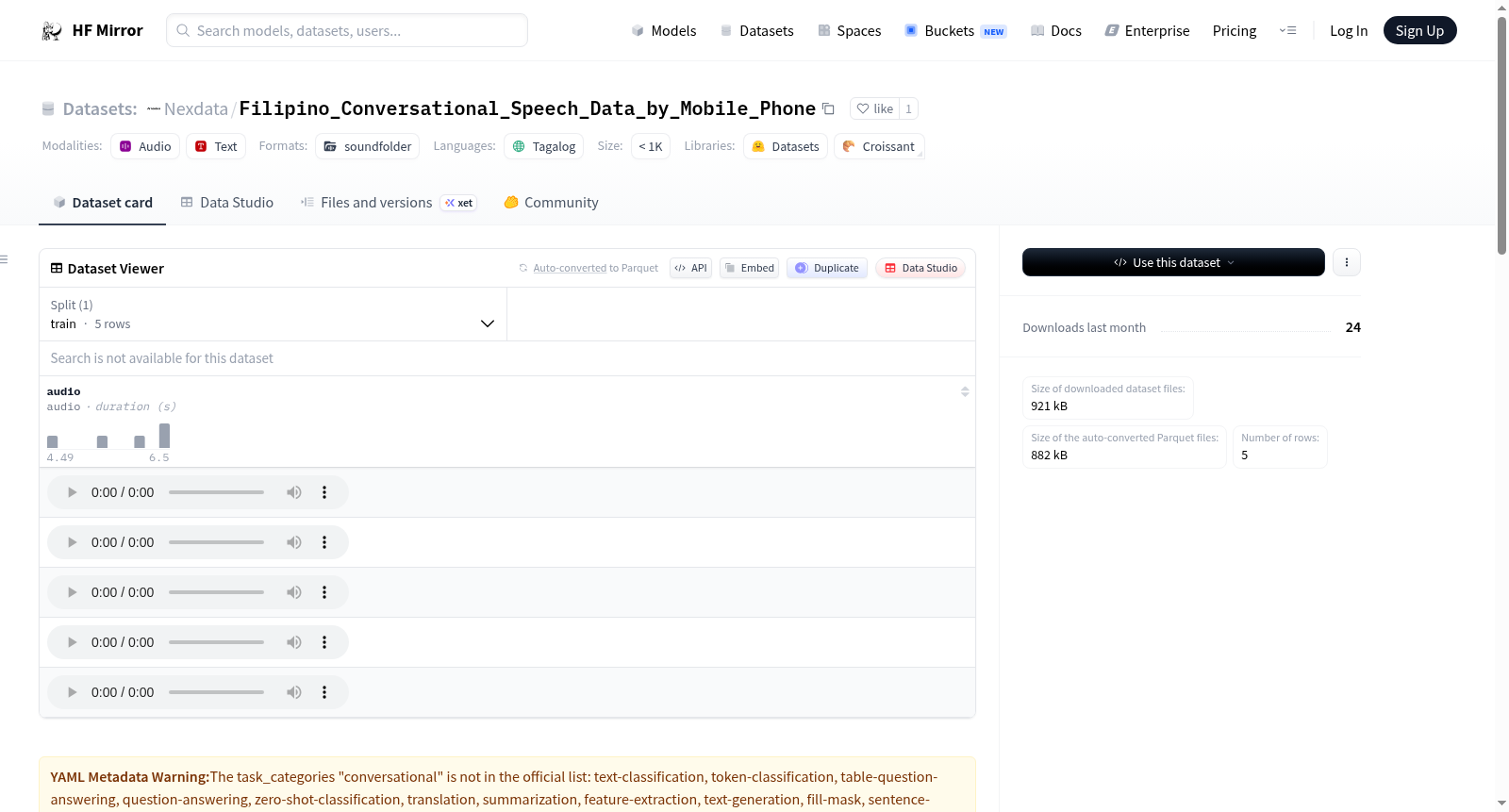Seek in the first audio progress bar
This screenshot has width=1509, height=812.
coord(216,492)
